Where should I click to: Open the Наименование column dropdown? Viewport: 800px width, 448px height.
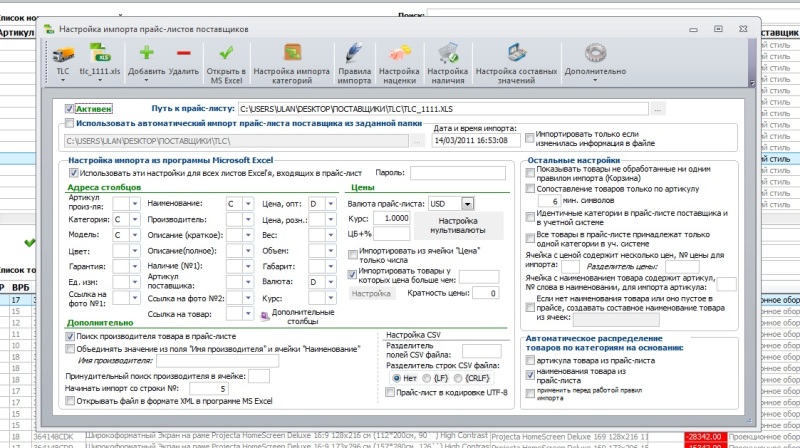pos(248,204)
